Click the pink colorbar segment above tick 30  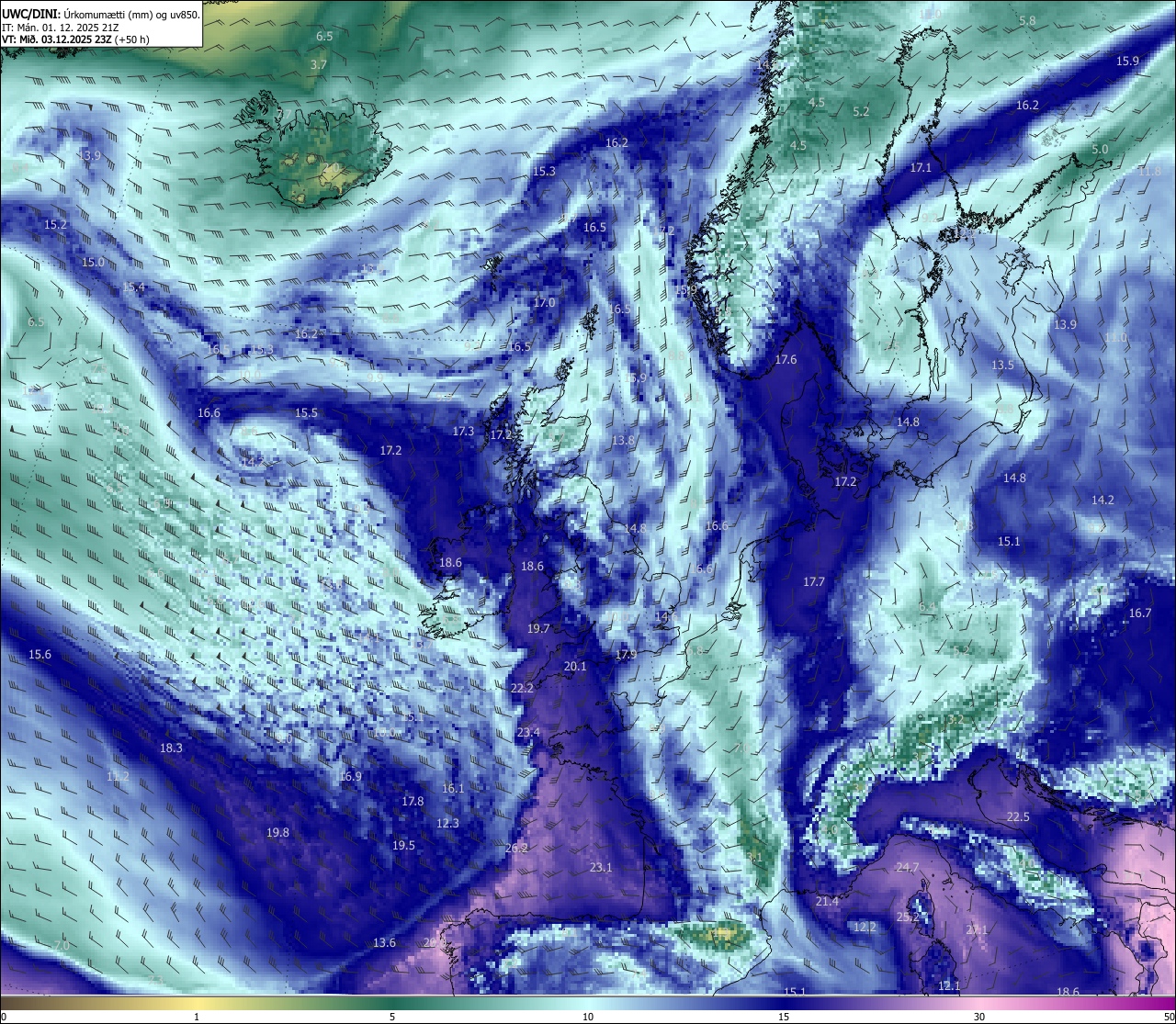pos(979,1001)
